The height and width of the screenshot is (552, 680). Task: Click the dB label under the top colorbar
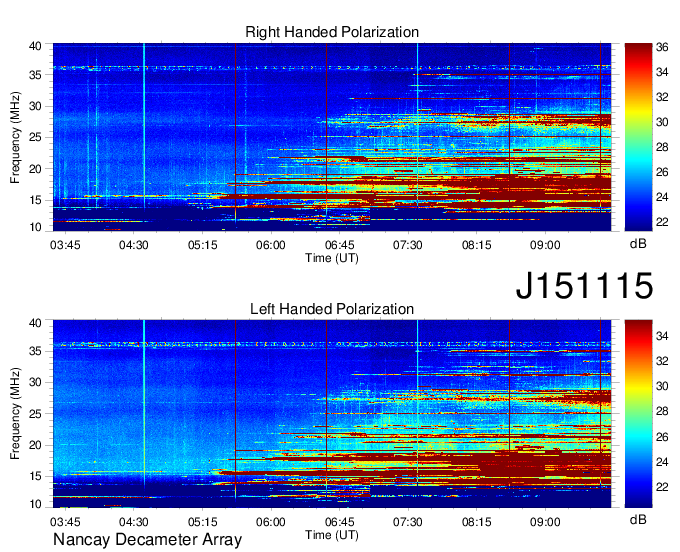click(638, 244)
